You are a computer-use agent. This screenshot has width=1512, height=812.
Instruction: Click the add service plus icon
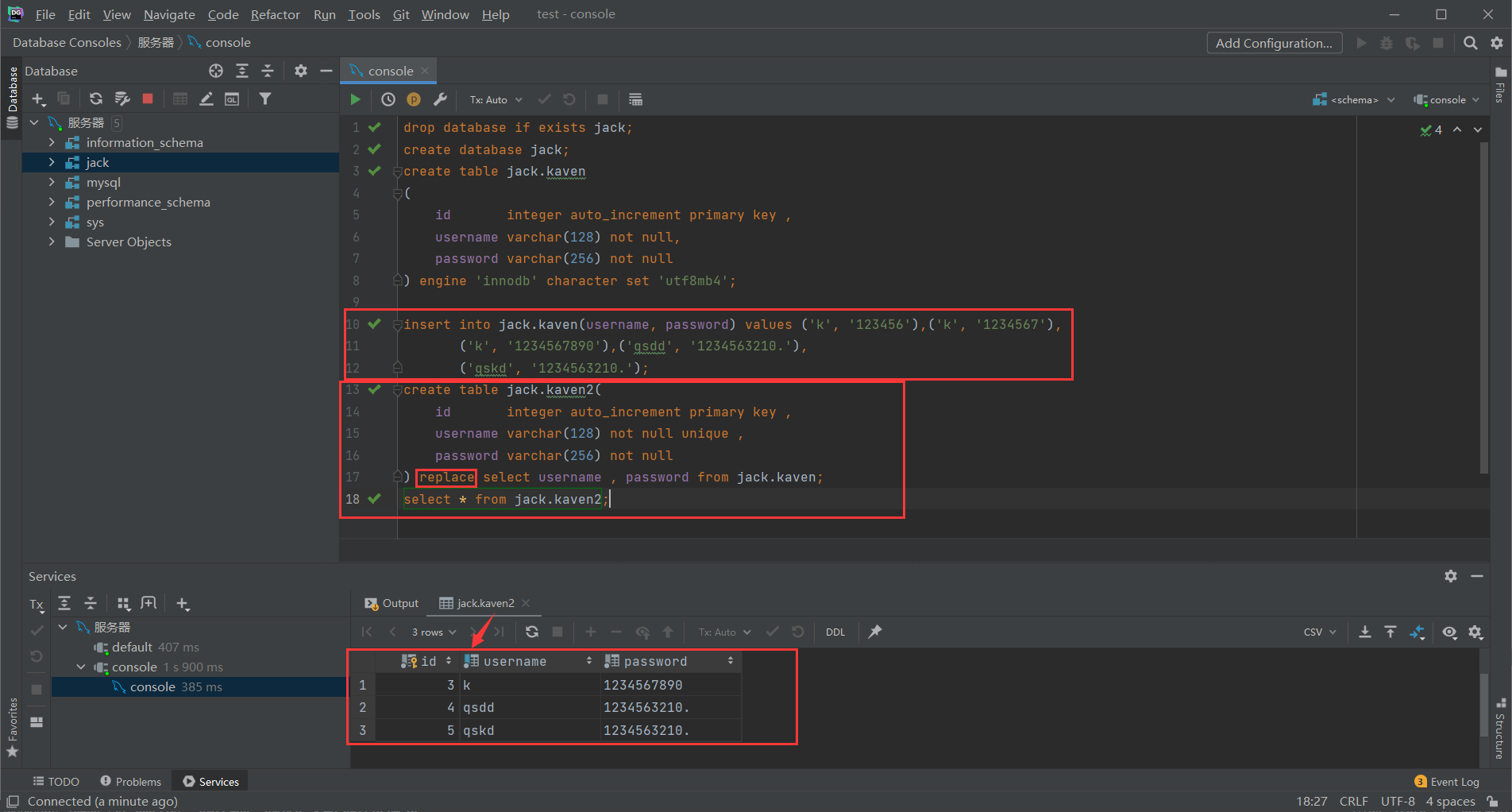coord(183,604)
